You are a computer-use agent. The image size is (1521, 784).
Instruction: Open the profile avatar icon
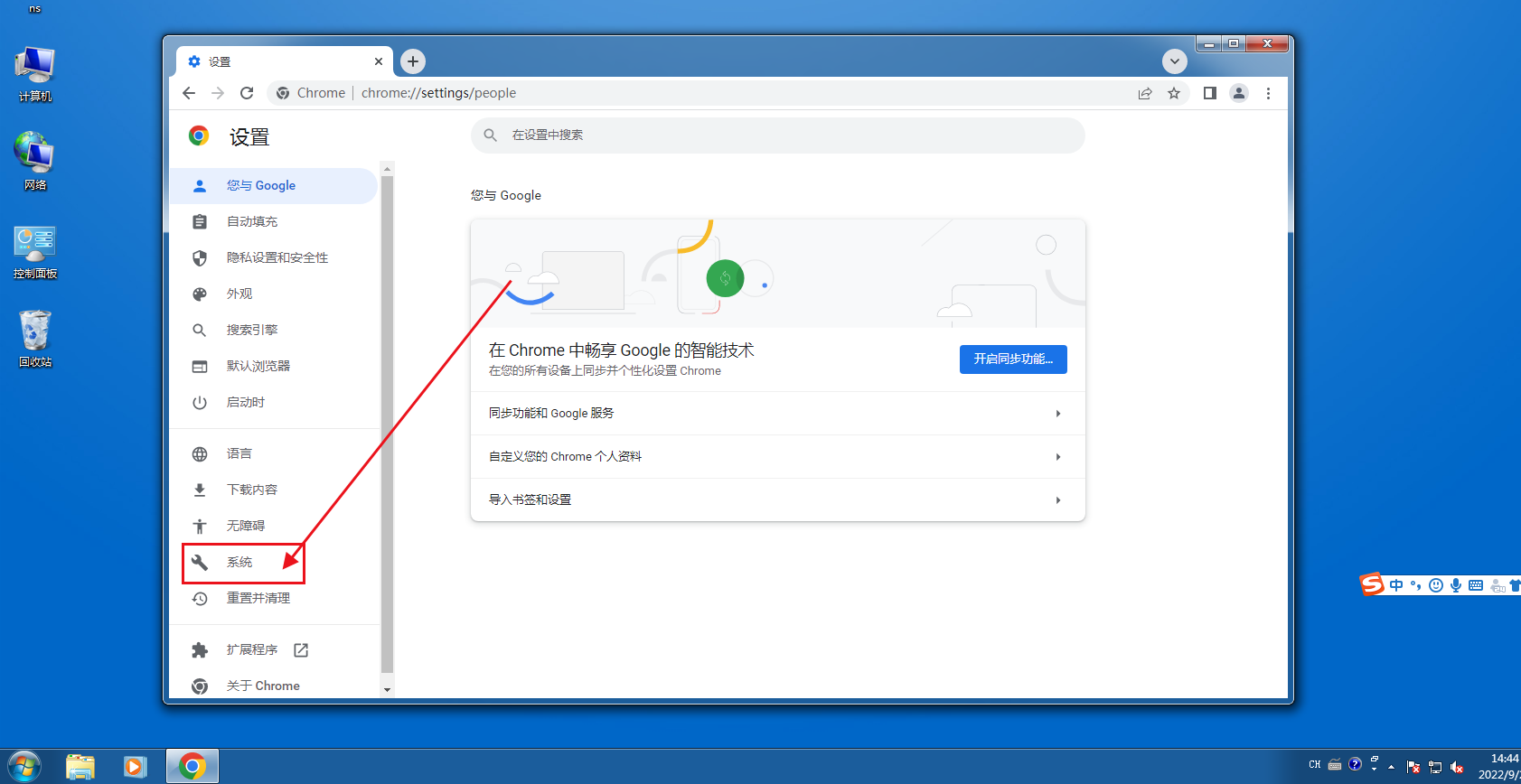1239,93
